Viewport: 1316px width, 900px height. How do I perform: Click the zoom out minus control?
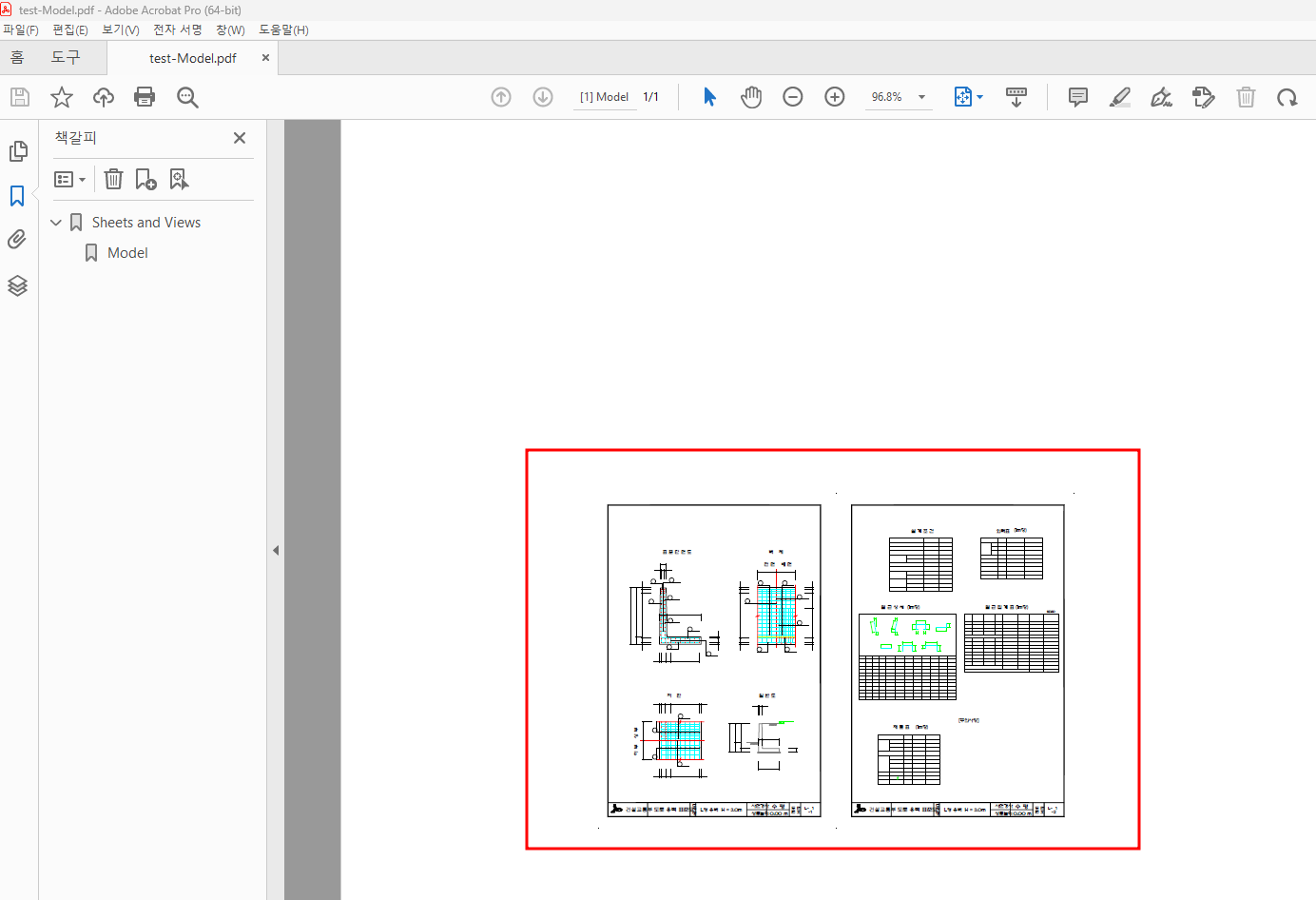pyautogui.click(x=793, y=96)
